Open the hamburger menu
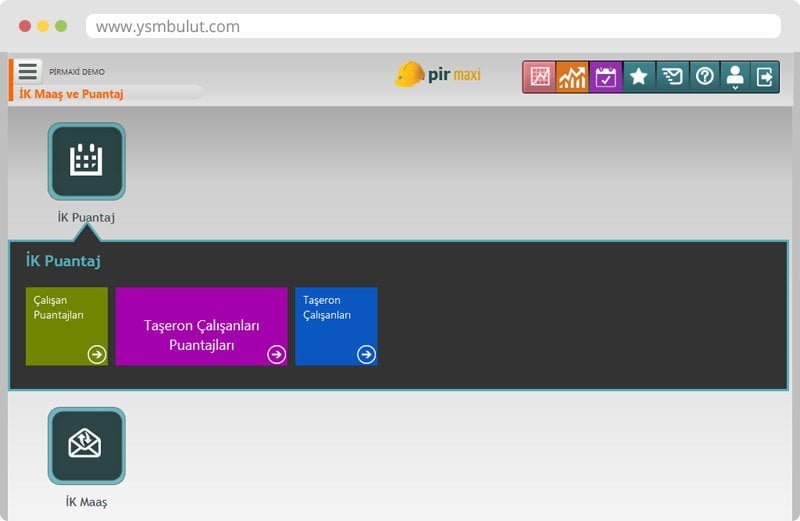This screenshot has width=800, height=521. [28, 71]
